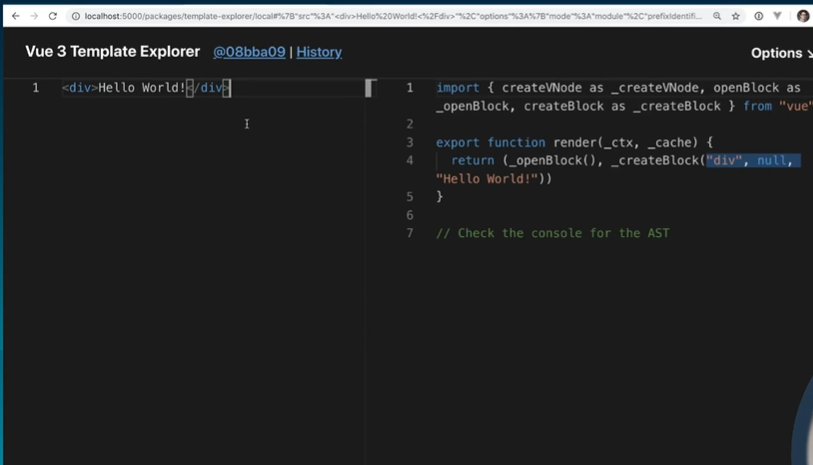
Task: Place cursor in the template editor line 1
Action: tap(213, 88)
